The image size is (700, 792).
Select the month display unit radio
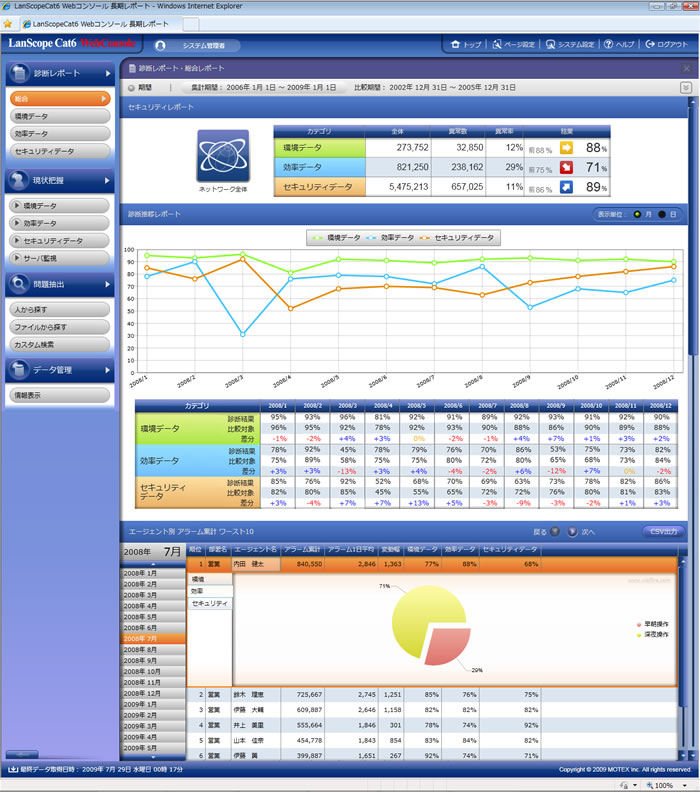[x=637, y=215]
